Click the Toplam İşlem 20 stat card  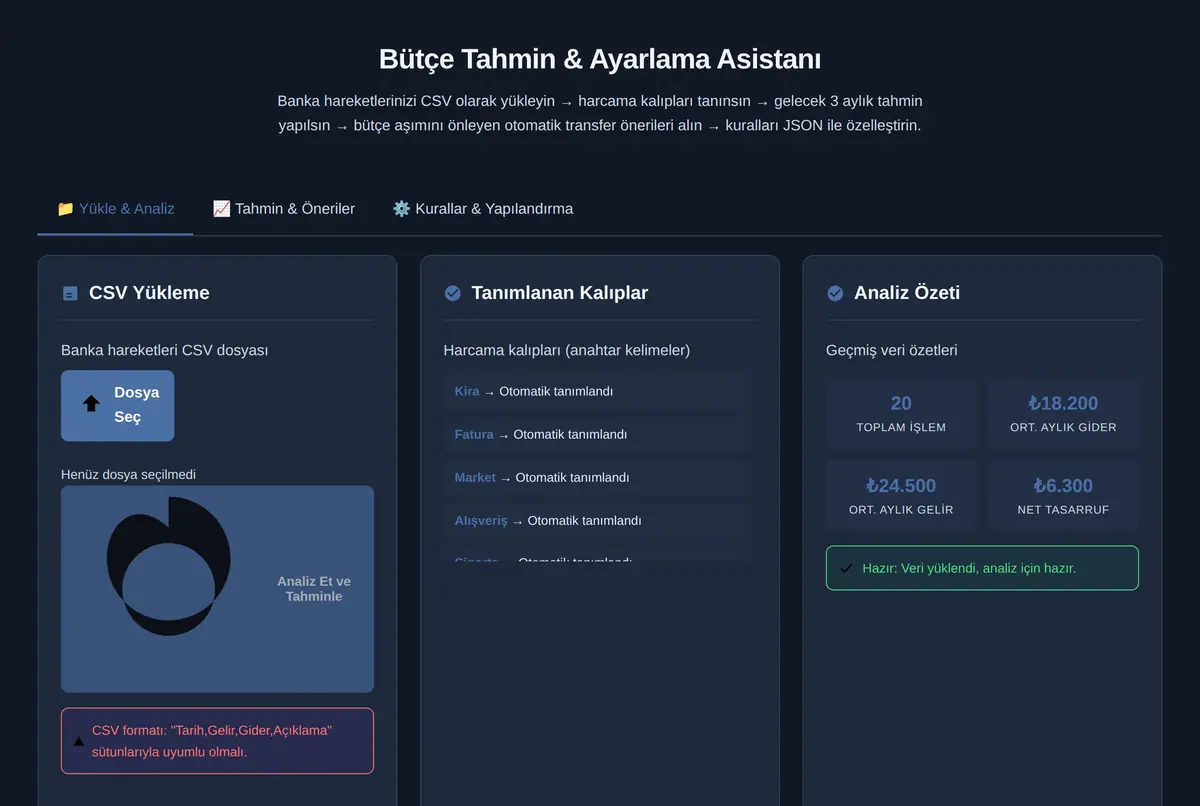pos(901,414)
